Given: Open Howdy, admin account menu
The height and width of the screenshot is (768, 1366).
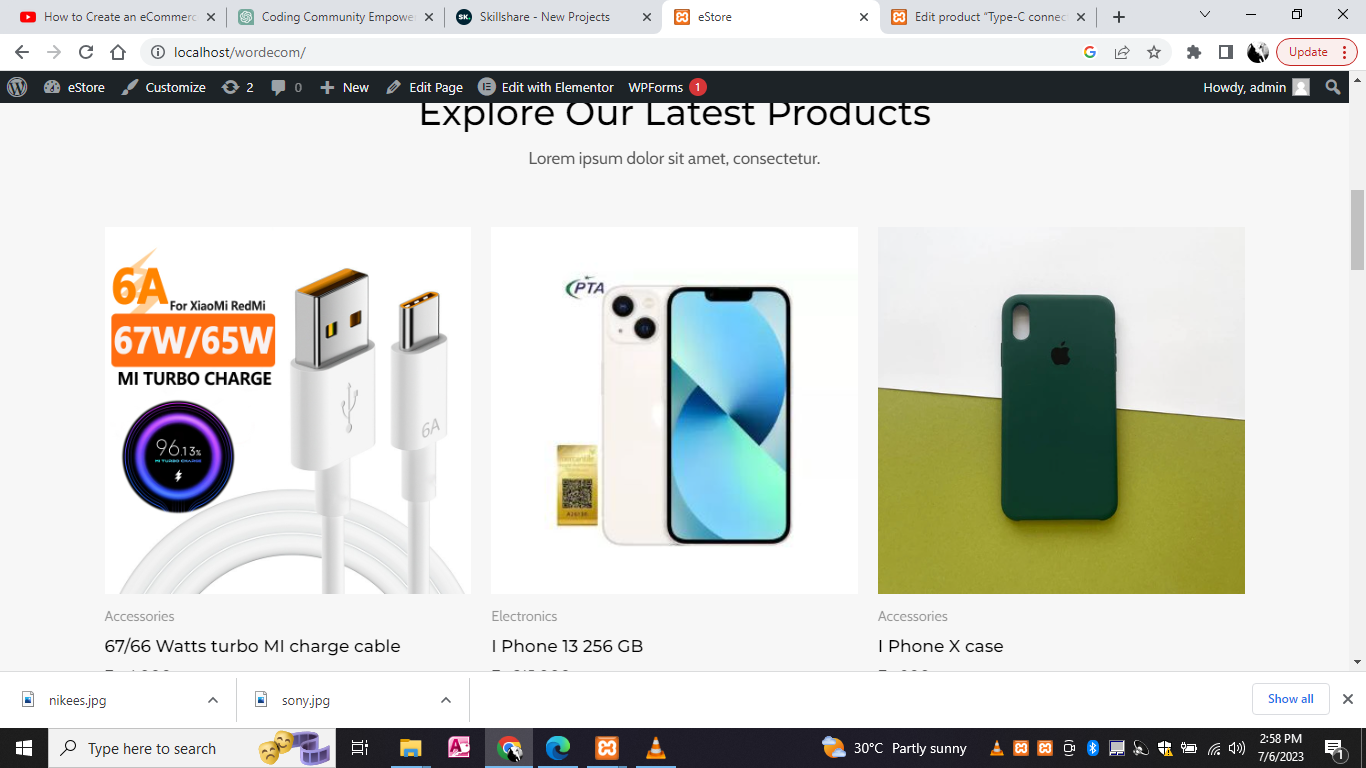Looking at the screenshot, I should 1256,87.
